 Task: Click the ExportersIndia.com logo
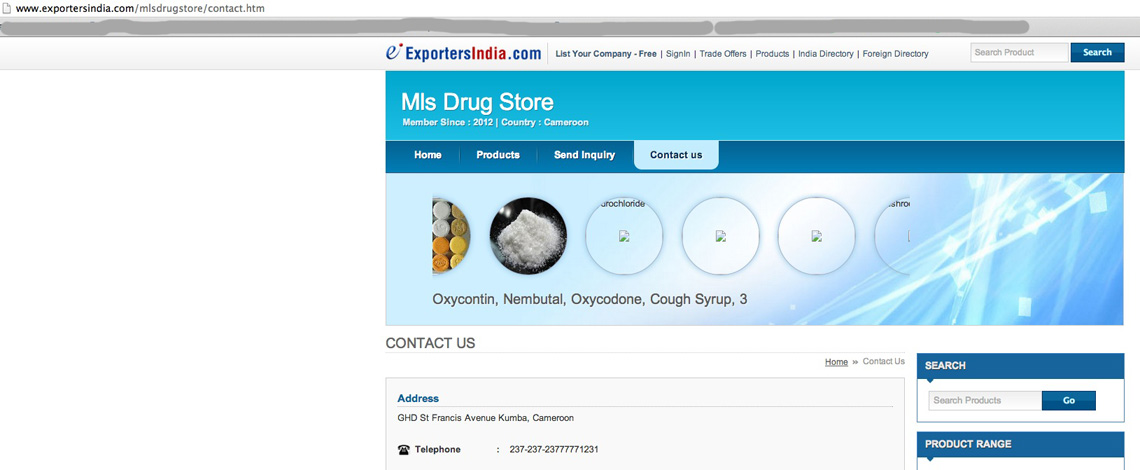point(463,53)
